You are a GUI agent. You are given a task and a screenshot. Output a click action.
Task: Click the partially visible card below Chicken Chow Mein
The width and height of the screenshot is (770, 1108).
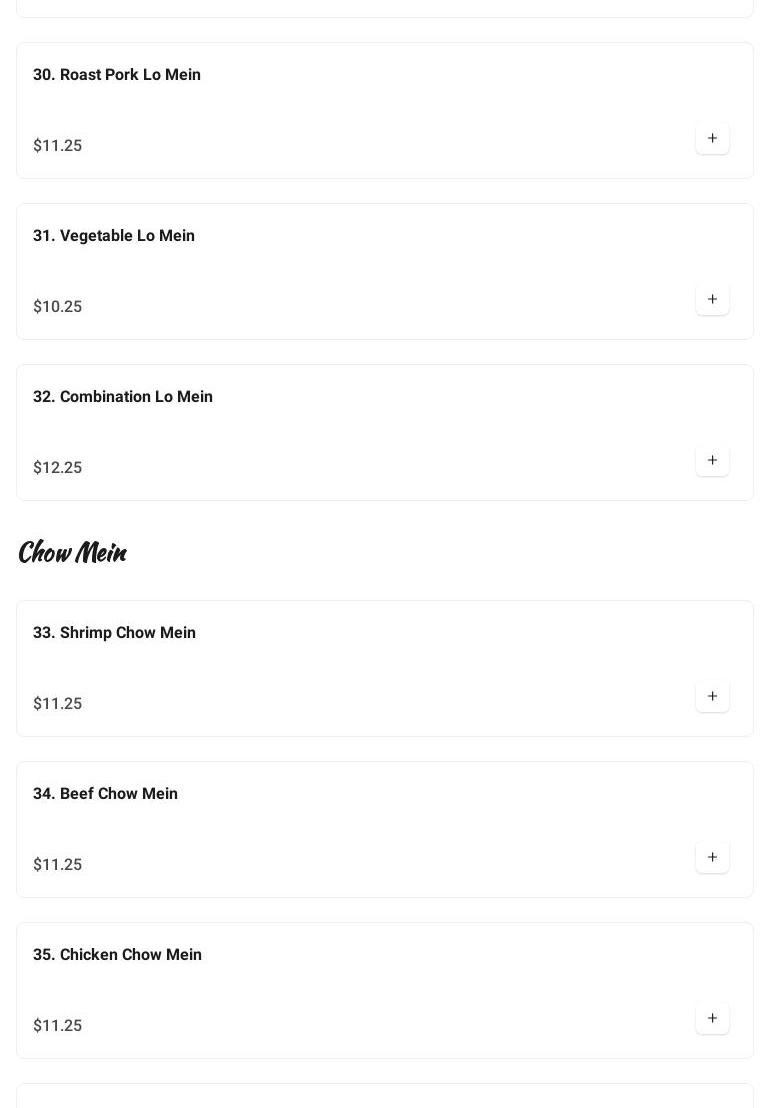(x=385, y=1096)
